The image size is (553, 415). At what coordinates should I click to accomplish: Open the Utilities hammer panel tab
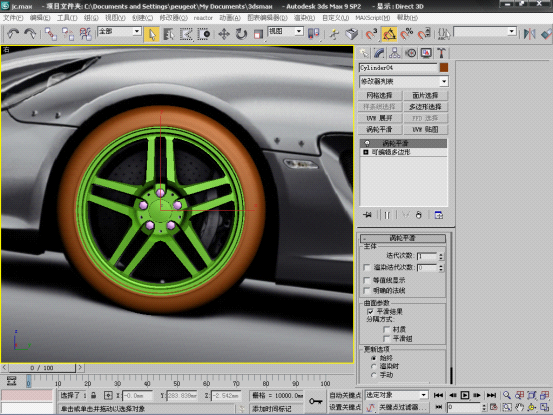(441, 53)
